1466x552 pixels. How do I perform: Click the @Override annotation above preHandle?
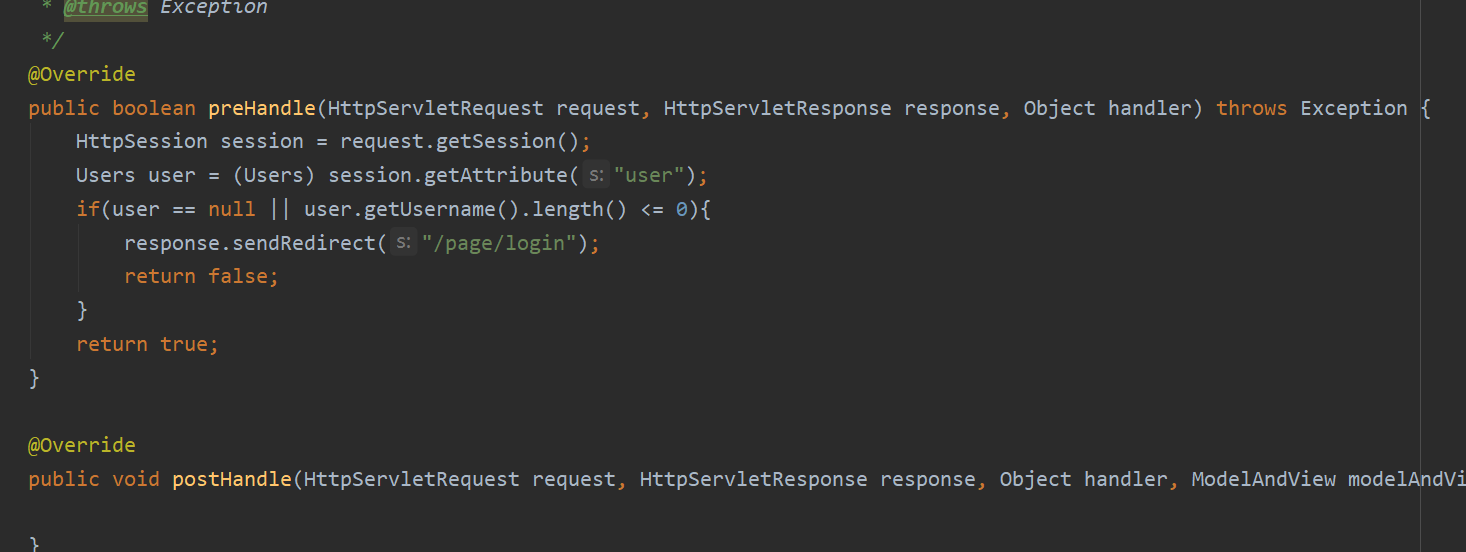[x=82, y=74]
